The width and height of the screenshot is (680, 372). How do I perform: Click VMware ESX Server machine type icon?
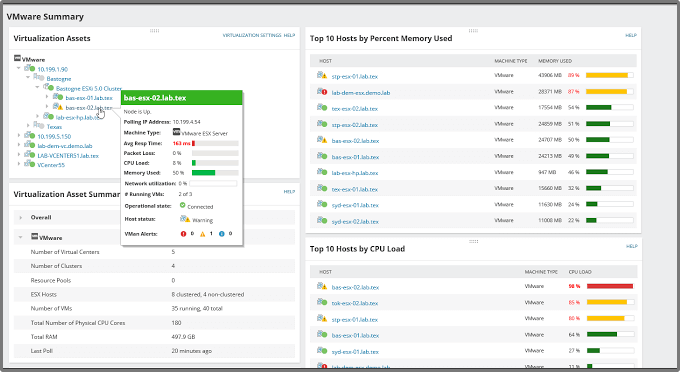pos(177,132)
